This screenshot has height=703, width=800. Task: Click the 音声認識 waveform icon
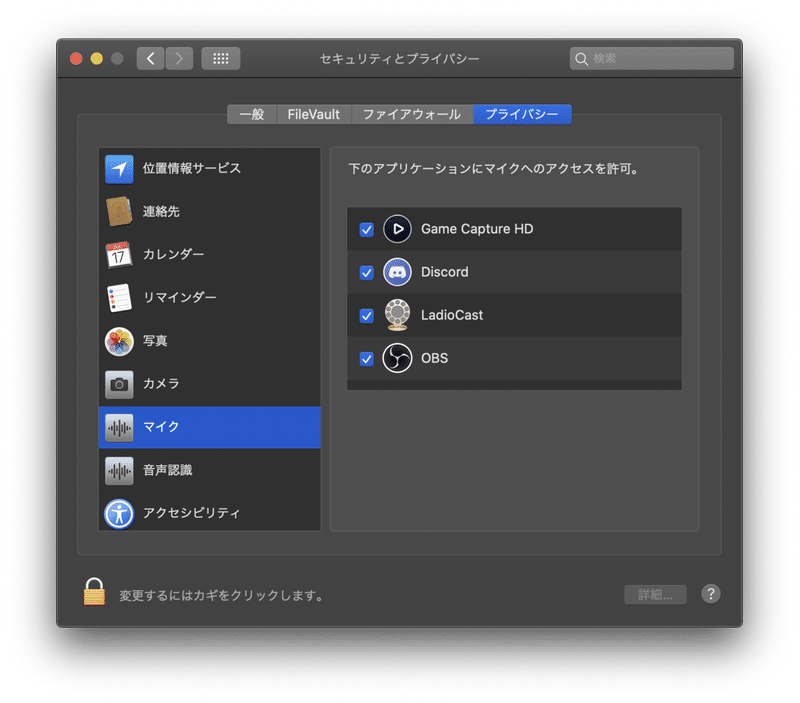(x=119, y=470)
